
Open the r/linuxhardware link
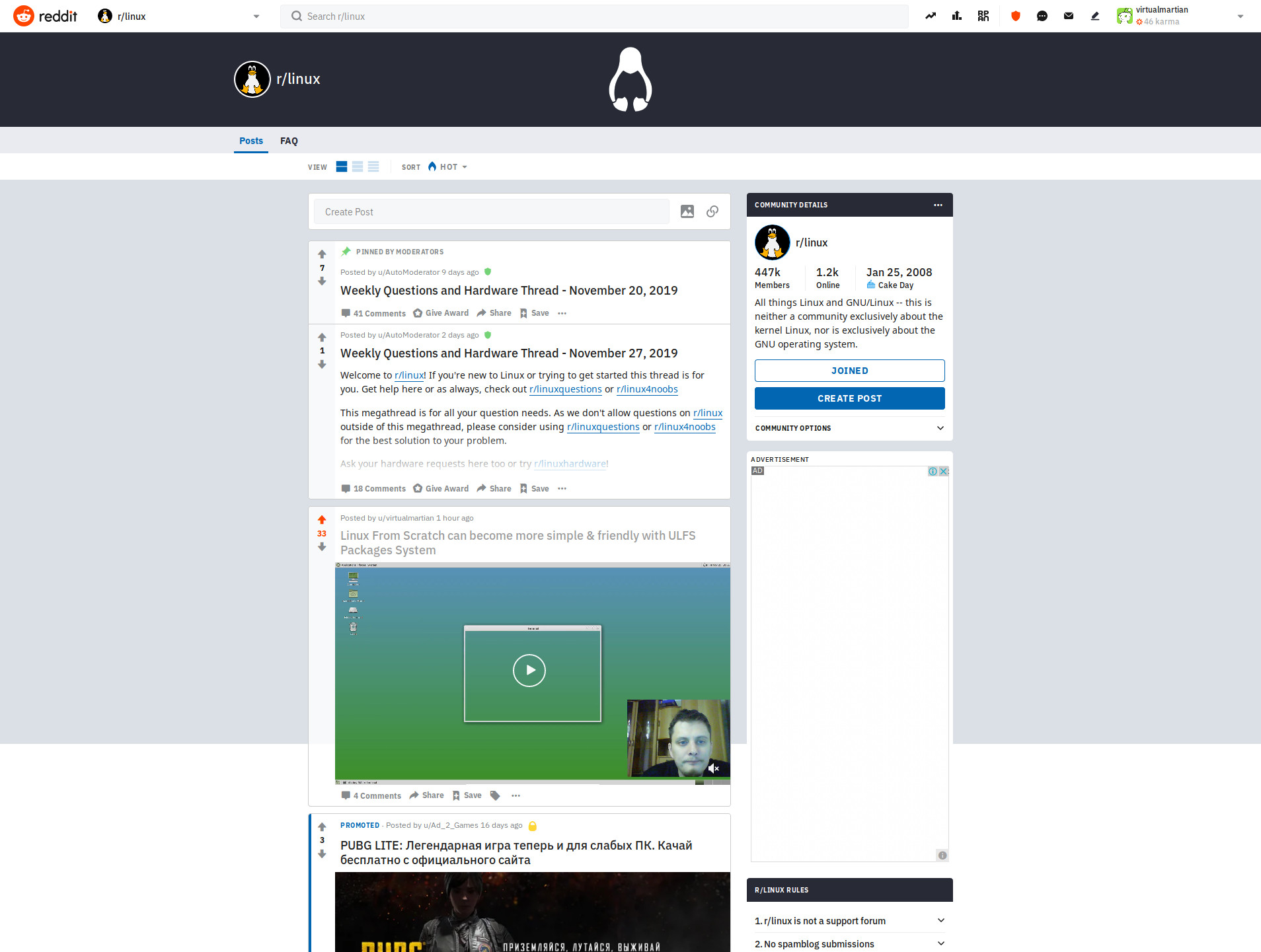[570, 464]
